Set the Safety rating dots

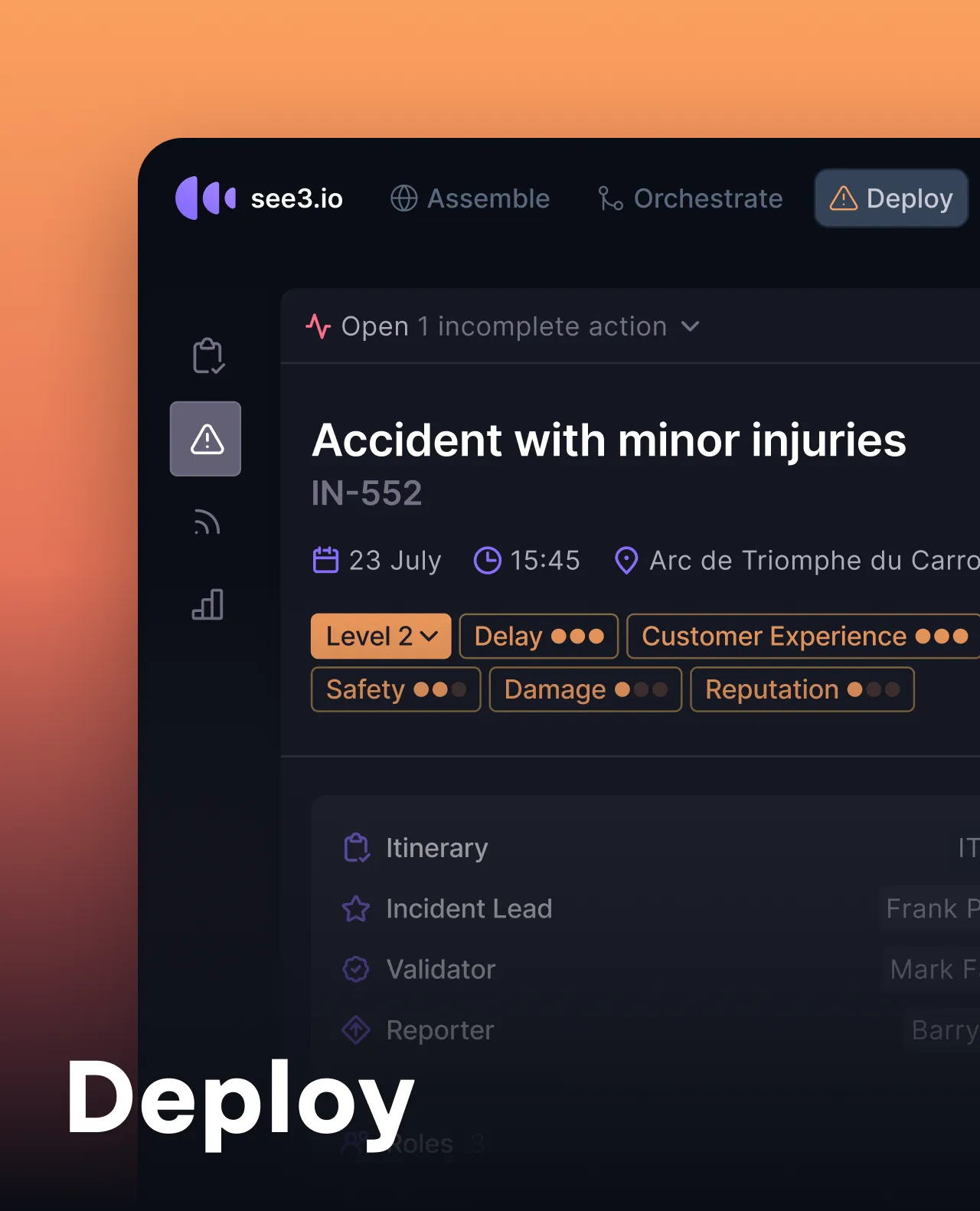(439, 689)
